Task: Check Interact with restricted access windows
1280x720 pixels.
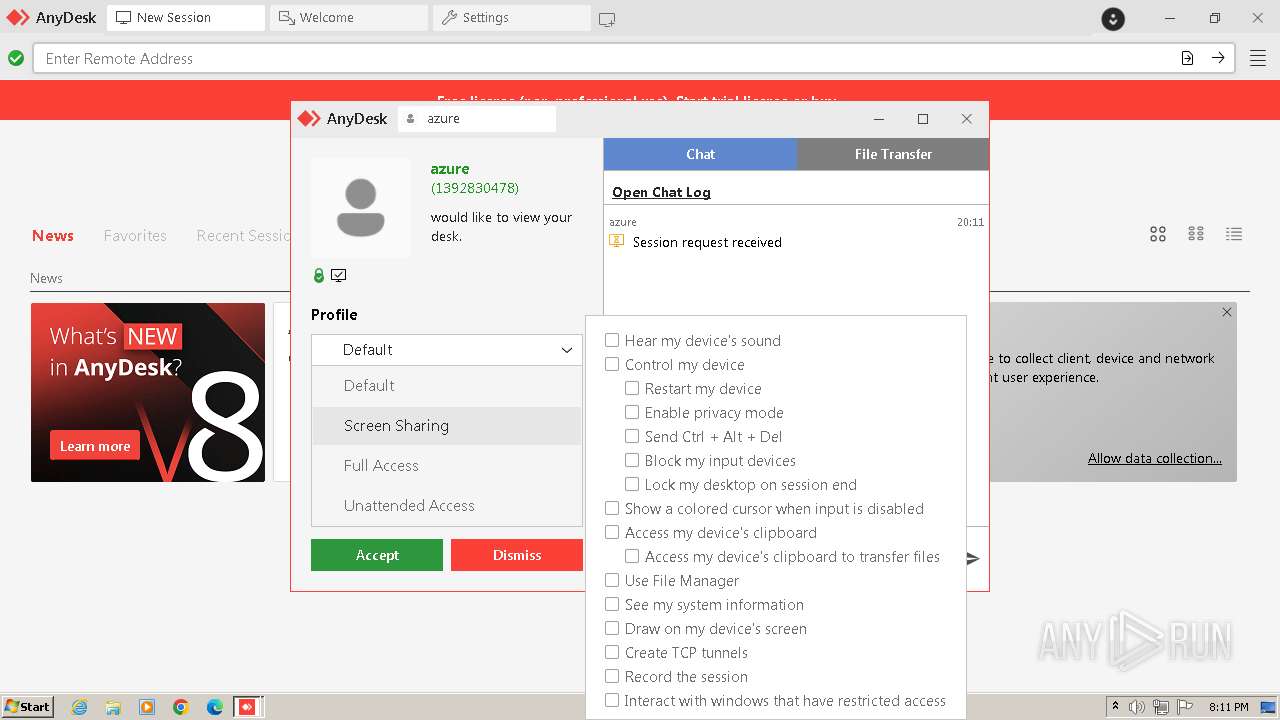Action: [612, 700]
